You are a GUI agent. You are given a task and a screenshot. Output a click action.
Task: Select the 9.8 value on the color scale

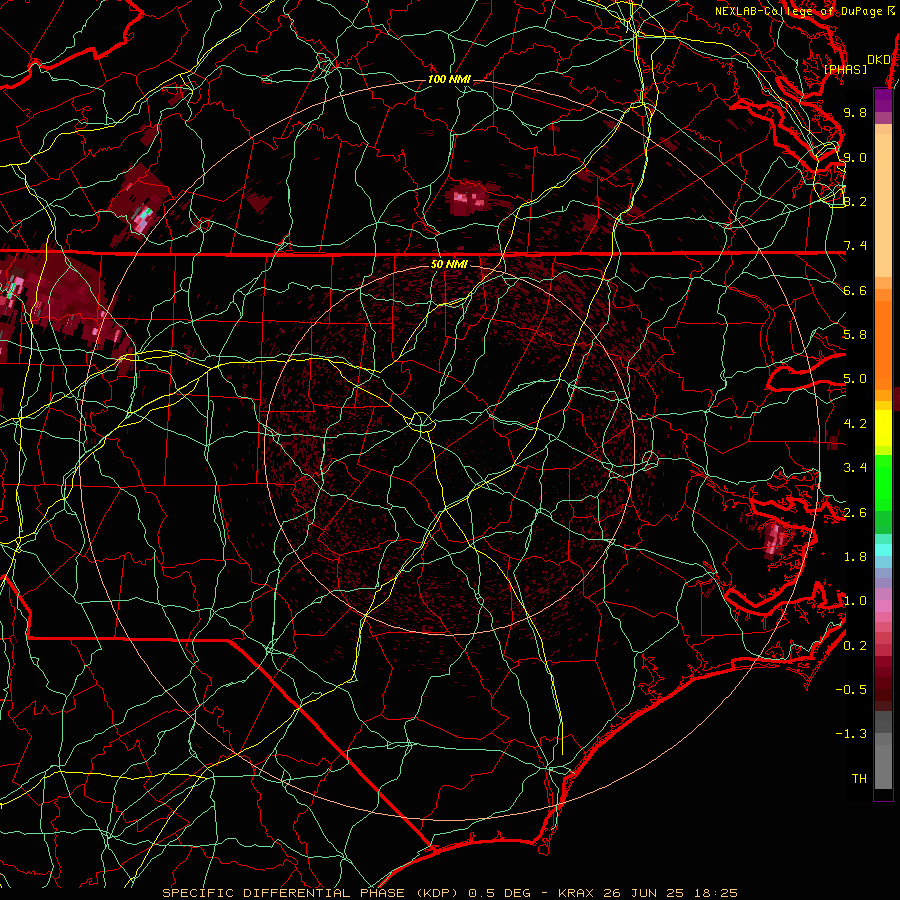pyautogui.click(x=855, y=112)
